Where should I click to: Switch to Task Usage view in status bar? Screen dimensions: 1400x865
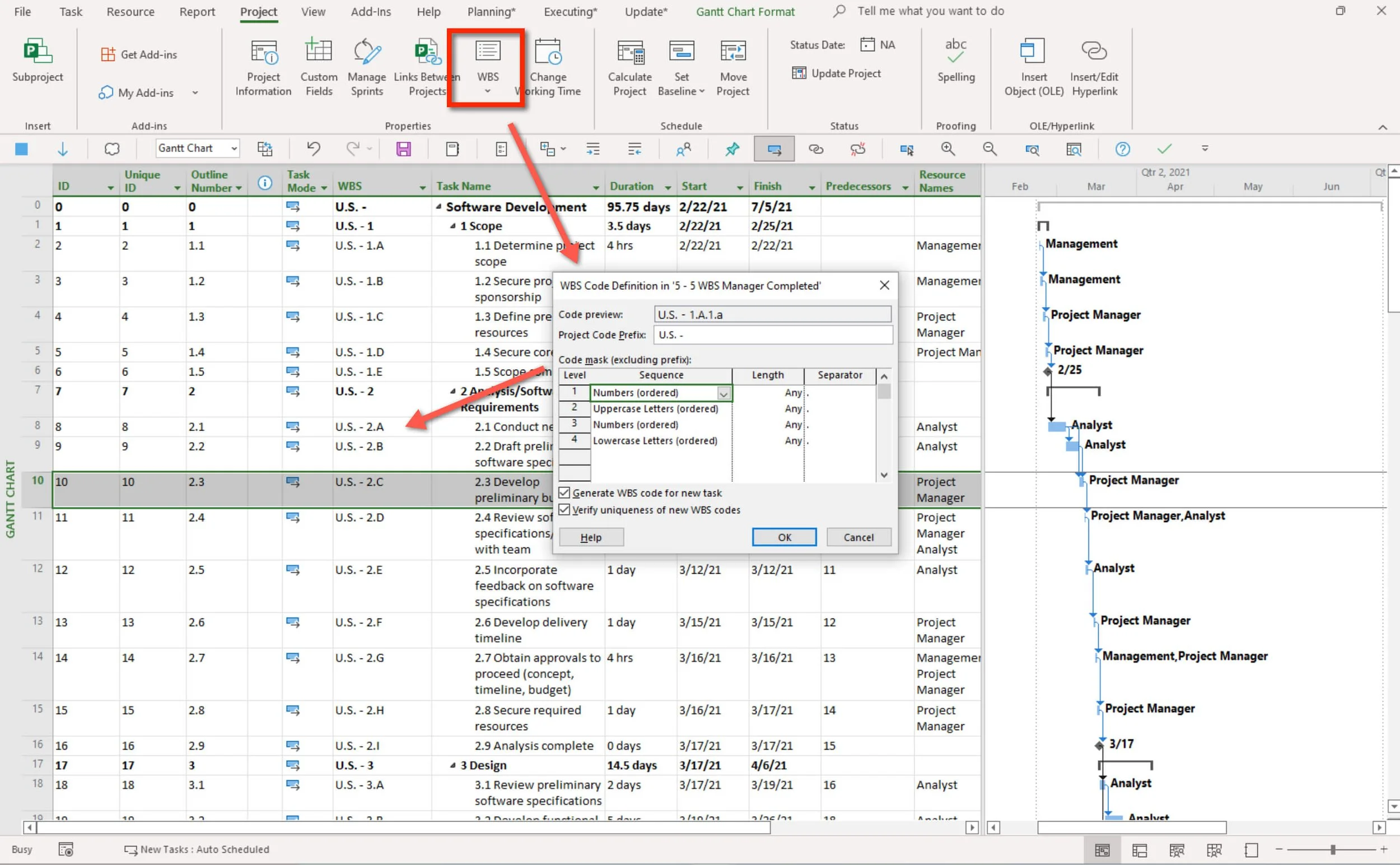(x=1138, y=850)
